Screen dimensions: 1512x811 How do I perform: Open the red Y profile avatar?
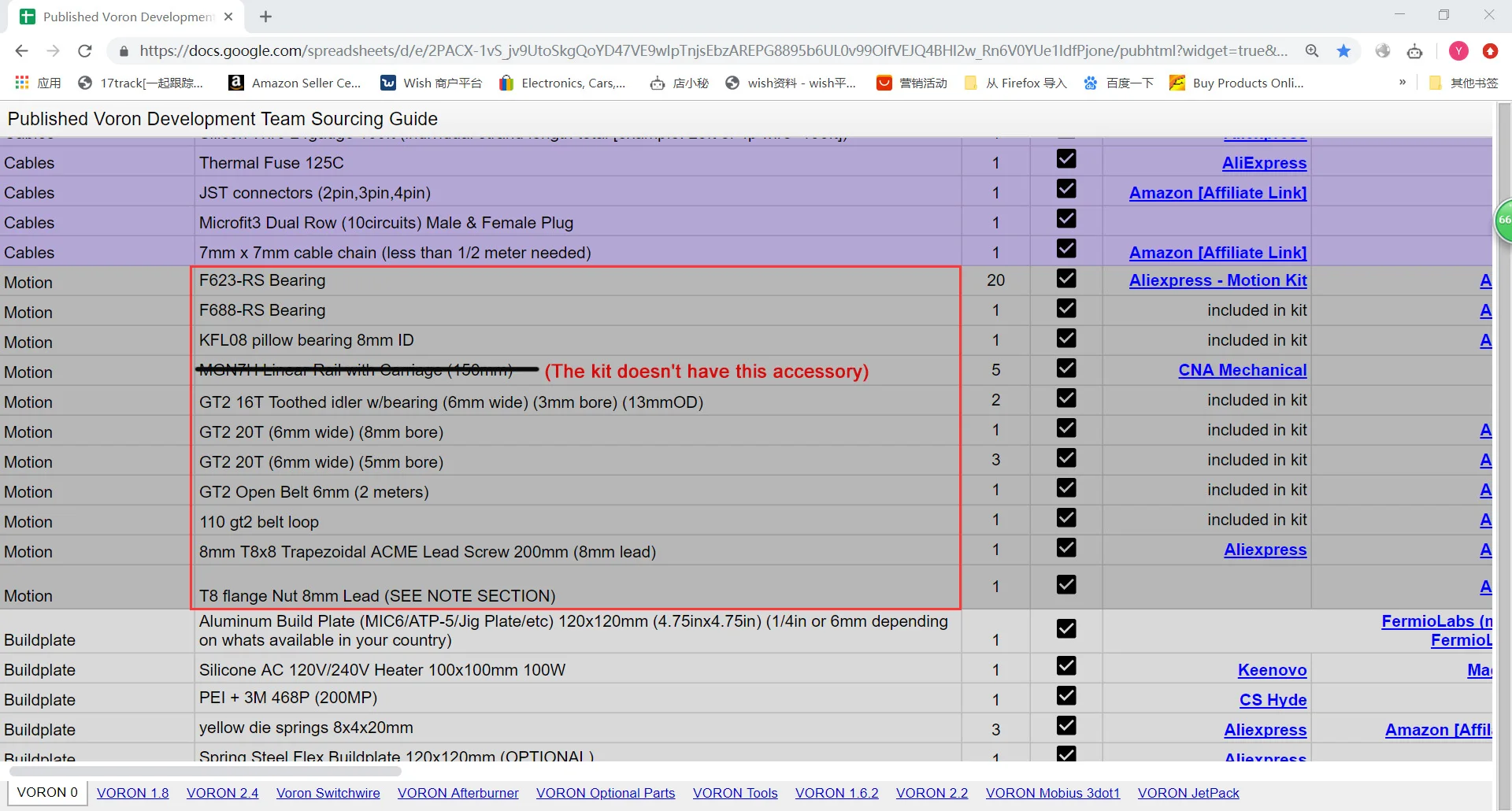click(1458, 51)
